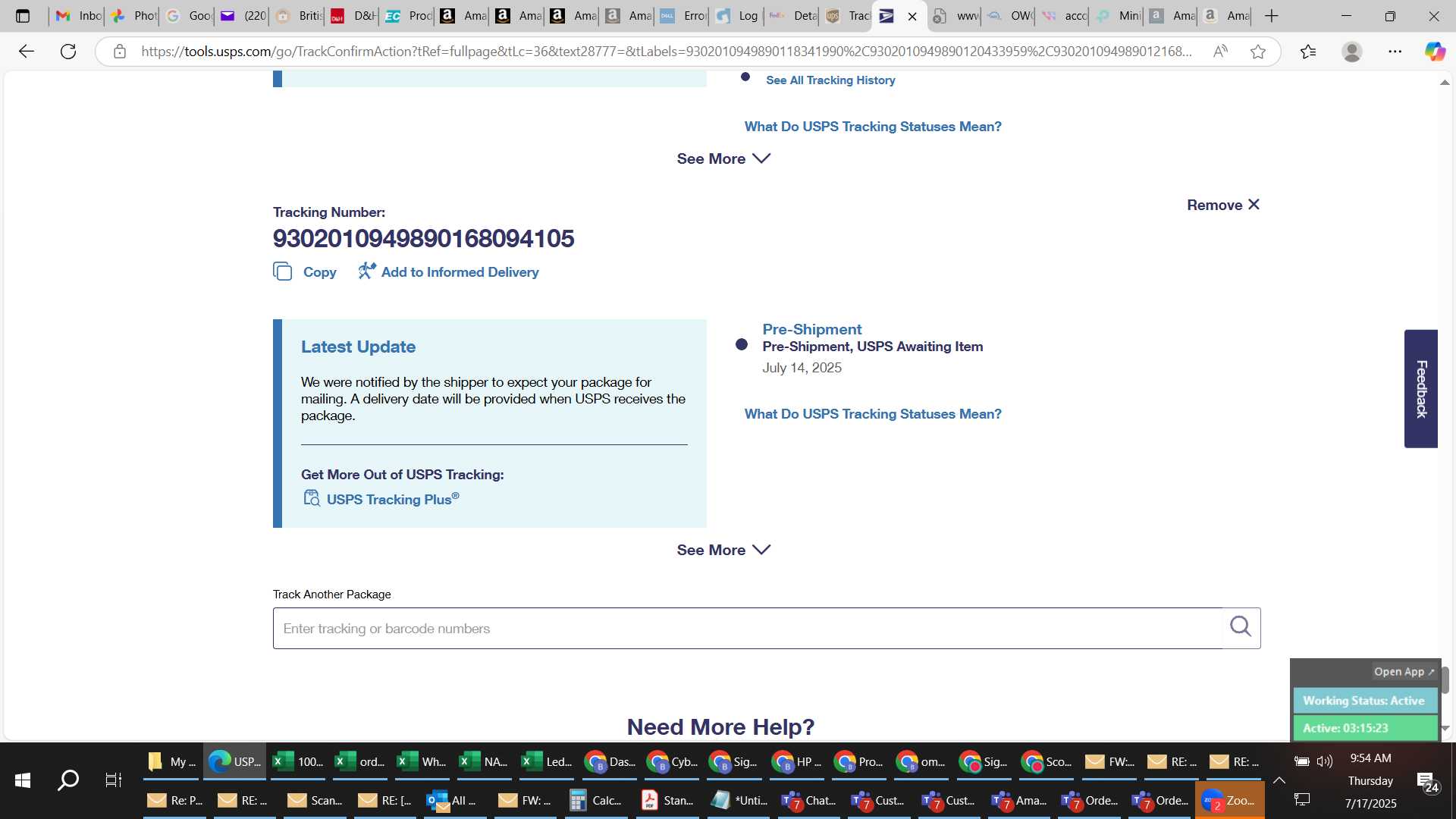Show hidden system tray icons
The height and width of the screenshot is (819, 1456).
pyautogui.click(x=1279, y=780)
